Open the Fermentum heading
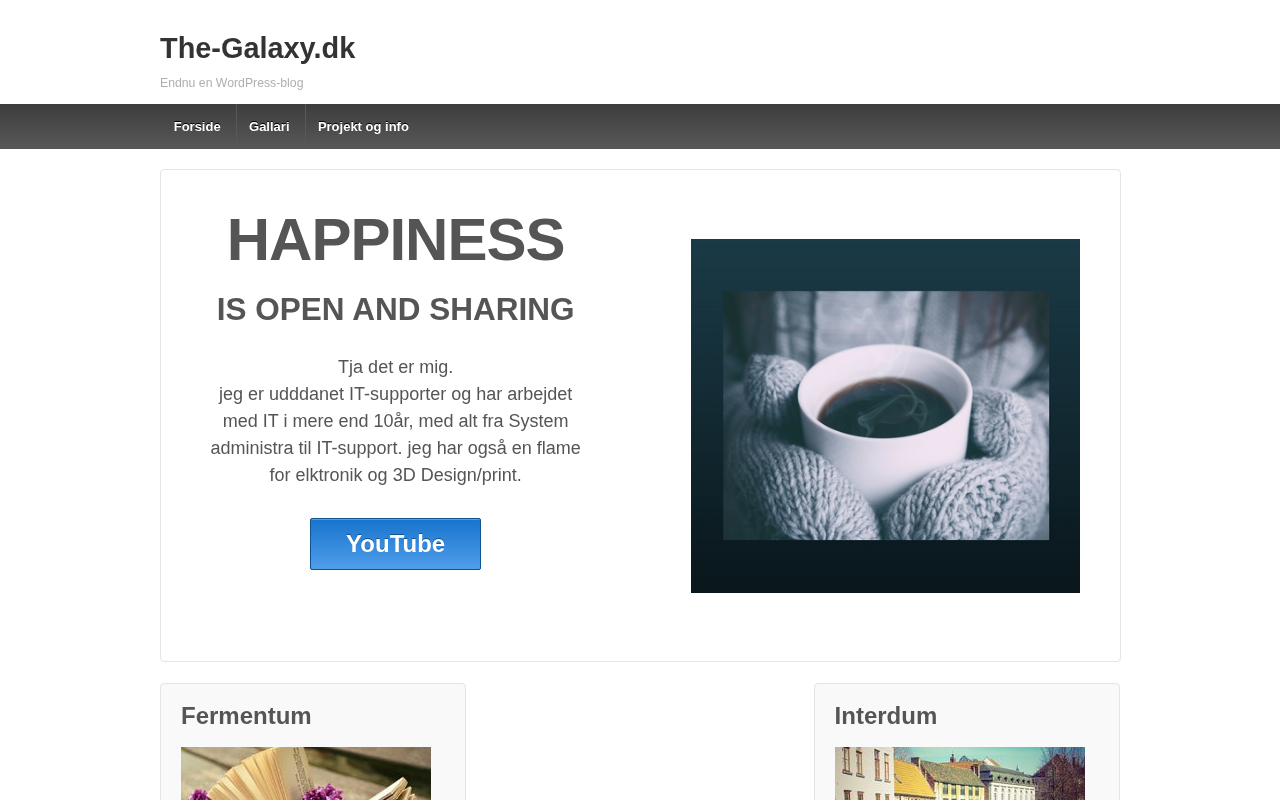Image resolution: width=1280 pixels, height=800 pixels. point(246,716)
